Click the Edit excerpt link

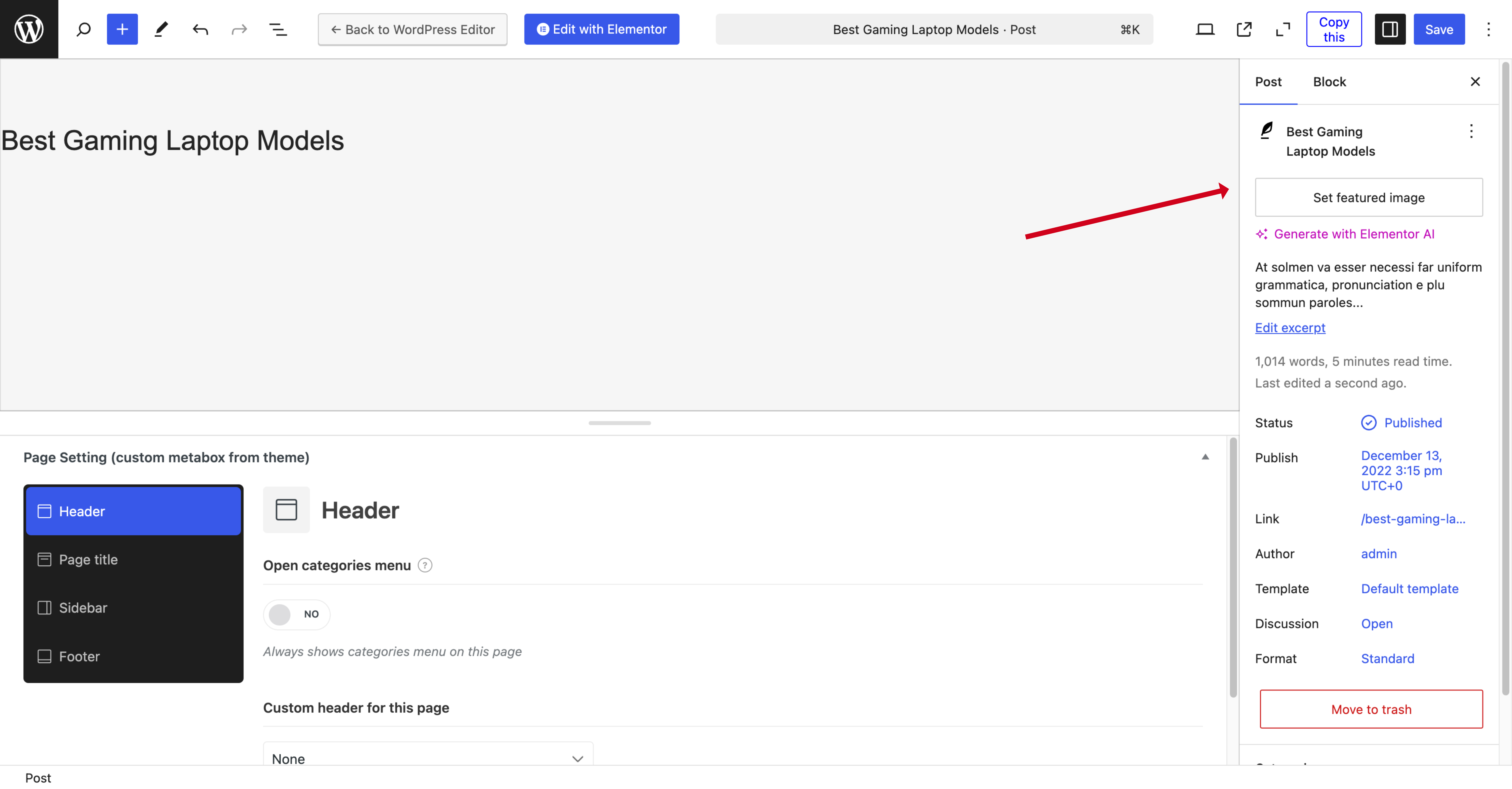click(1290, 328)
